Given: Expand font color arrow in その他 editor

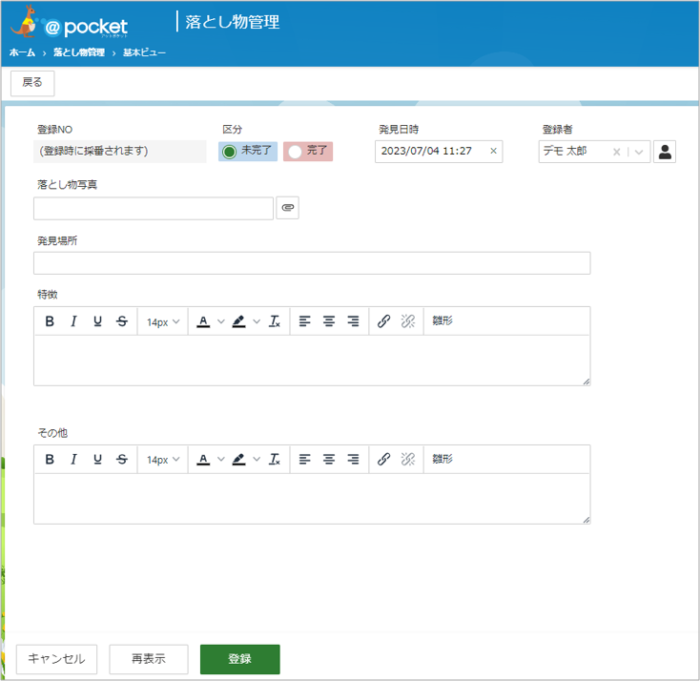Looking at the screenshot, I should click(x=221, y=460).
